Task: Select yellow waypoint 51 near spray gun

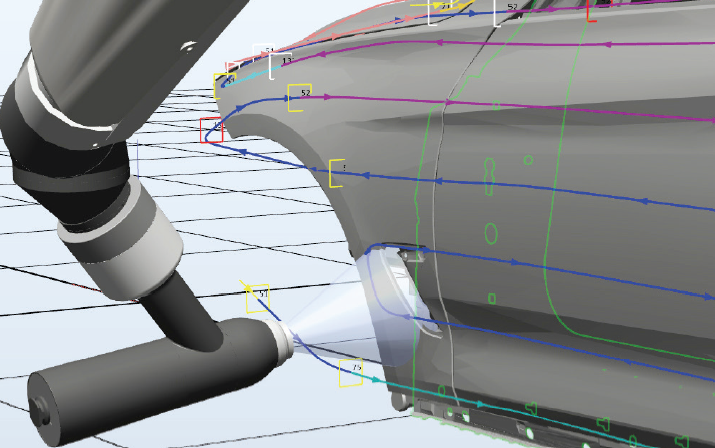Action: (x=258, y=298)
